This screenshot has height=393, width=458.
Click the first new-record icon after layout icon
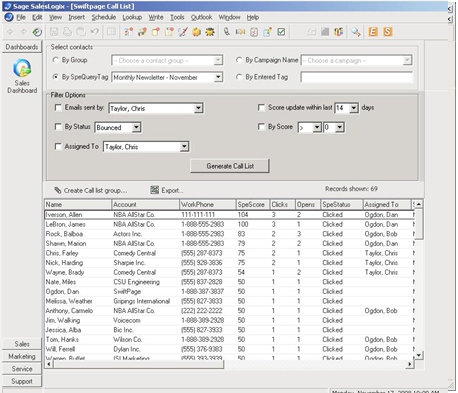point(128,32)
